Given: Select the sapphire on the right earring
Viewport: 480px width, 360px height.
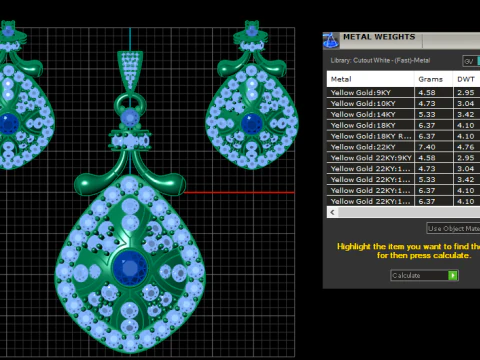Looking at the screenshot, I should (251, 124).
